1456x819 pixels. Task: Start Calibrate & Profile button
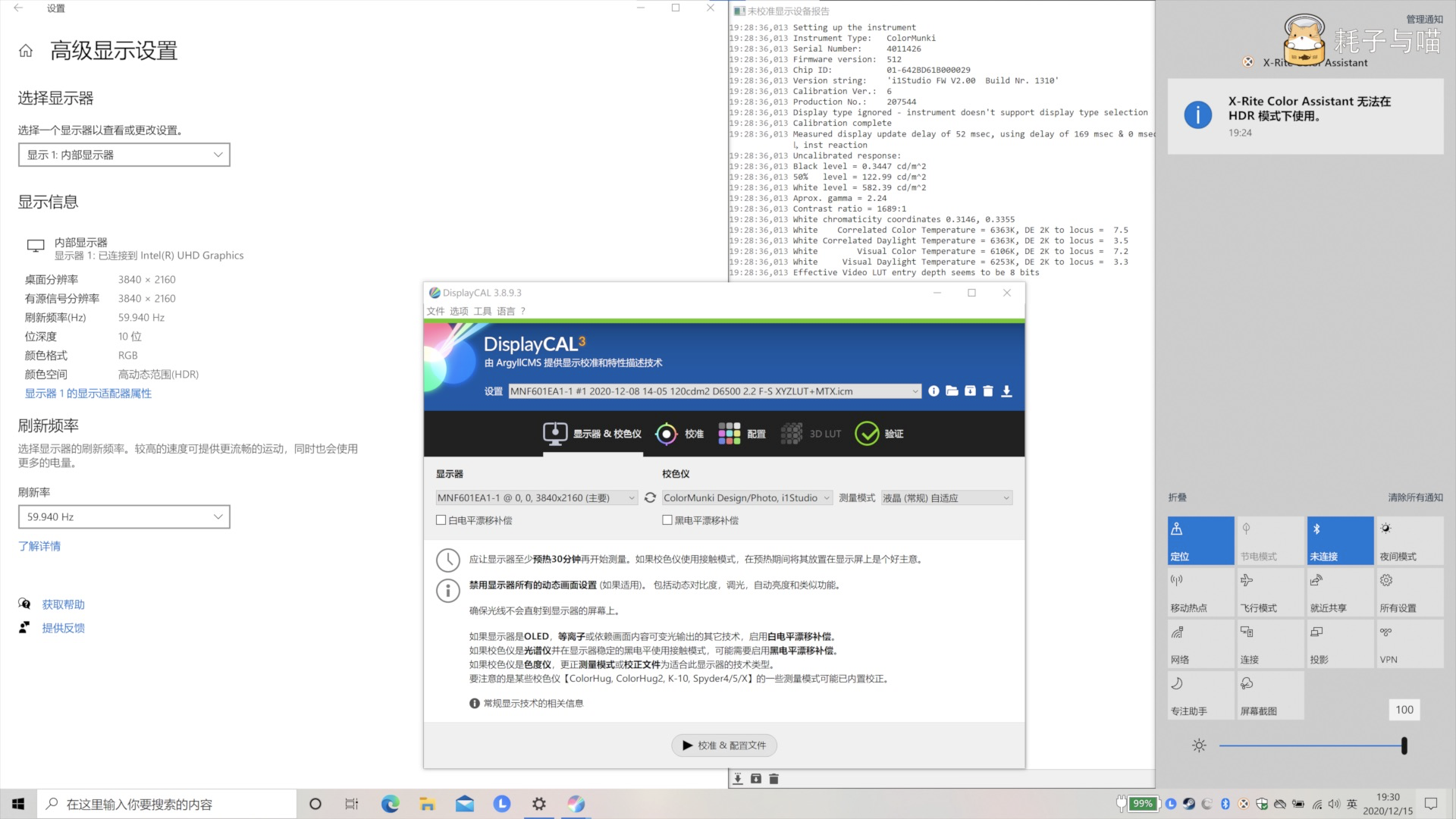point(724,745)
